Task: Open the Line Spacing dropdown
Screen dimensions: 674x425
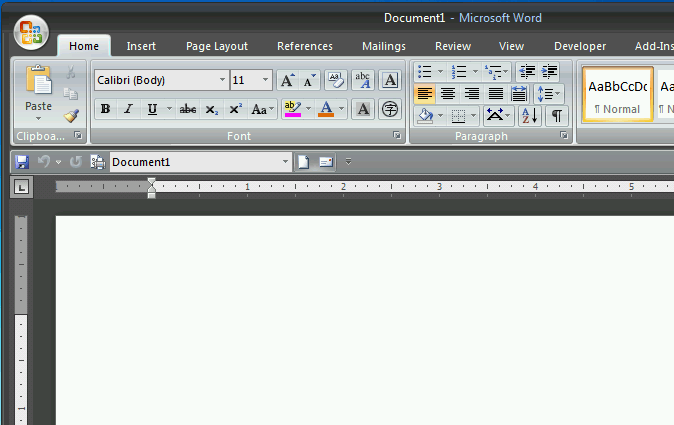Action: point(548,94)
